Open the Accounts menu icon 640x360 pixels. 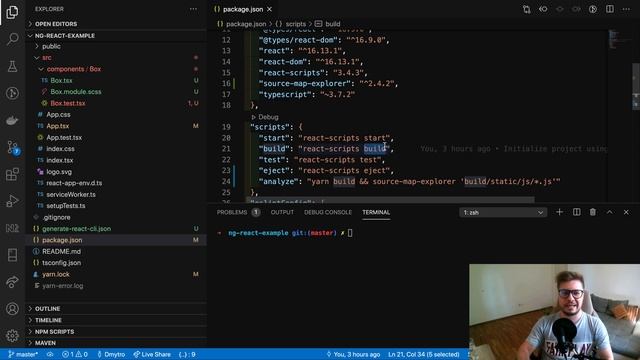click(12, 309)
